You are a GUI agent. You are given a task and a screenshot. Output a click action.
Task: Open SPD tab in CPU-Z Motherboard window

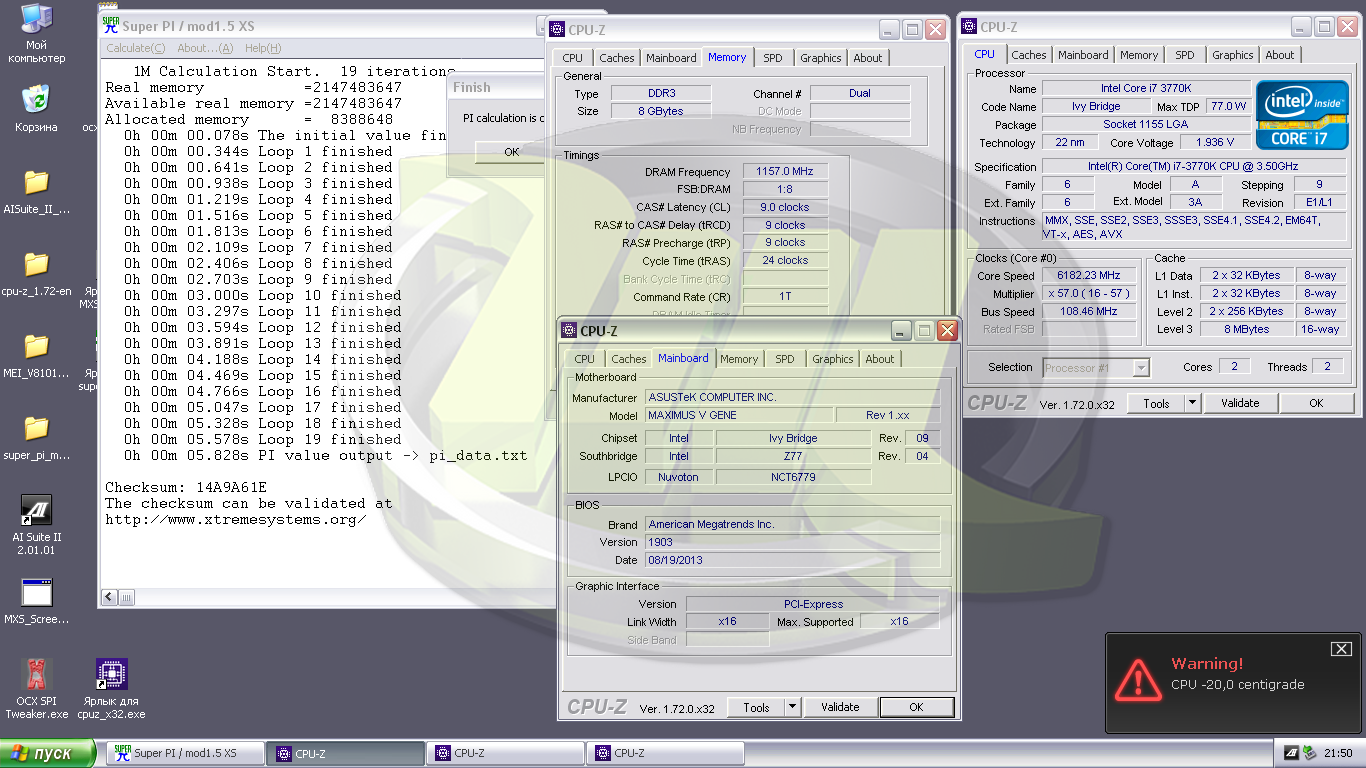coord(785,359)
